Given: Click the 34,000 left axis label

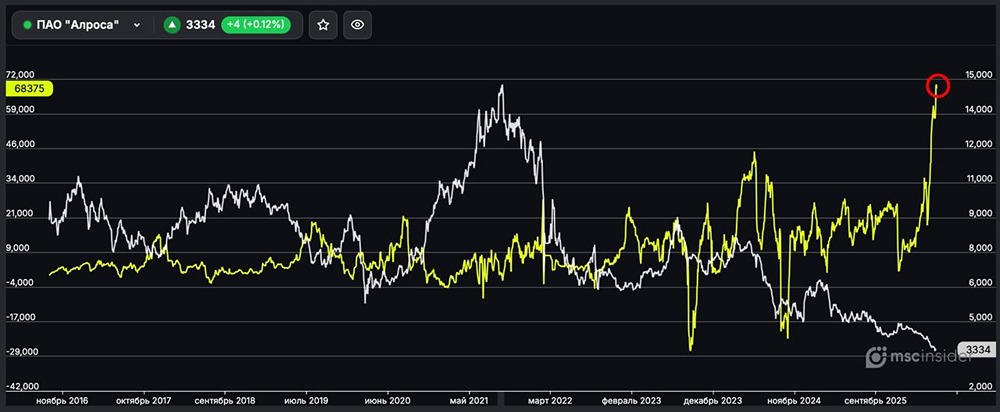Looking at the screenshot, I should [x=20, y=179].
